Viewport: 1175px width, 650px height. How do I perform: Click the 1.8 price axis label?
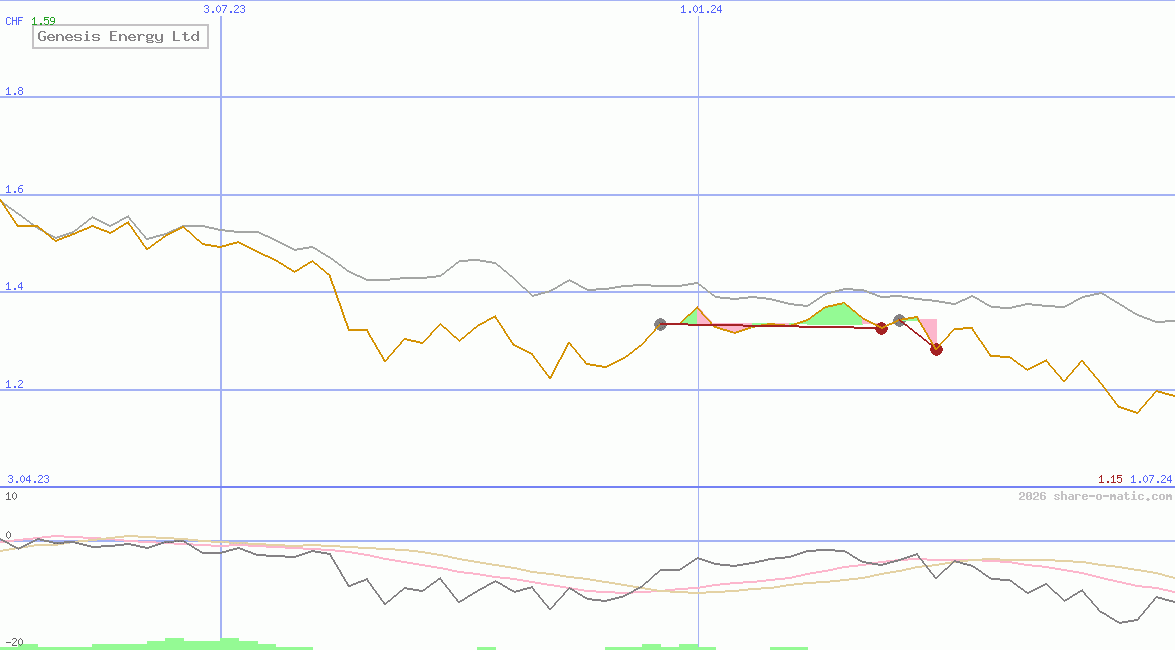click(x=13, y=91)
